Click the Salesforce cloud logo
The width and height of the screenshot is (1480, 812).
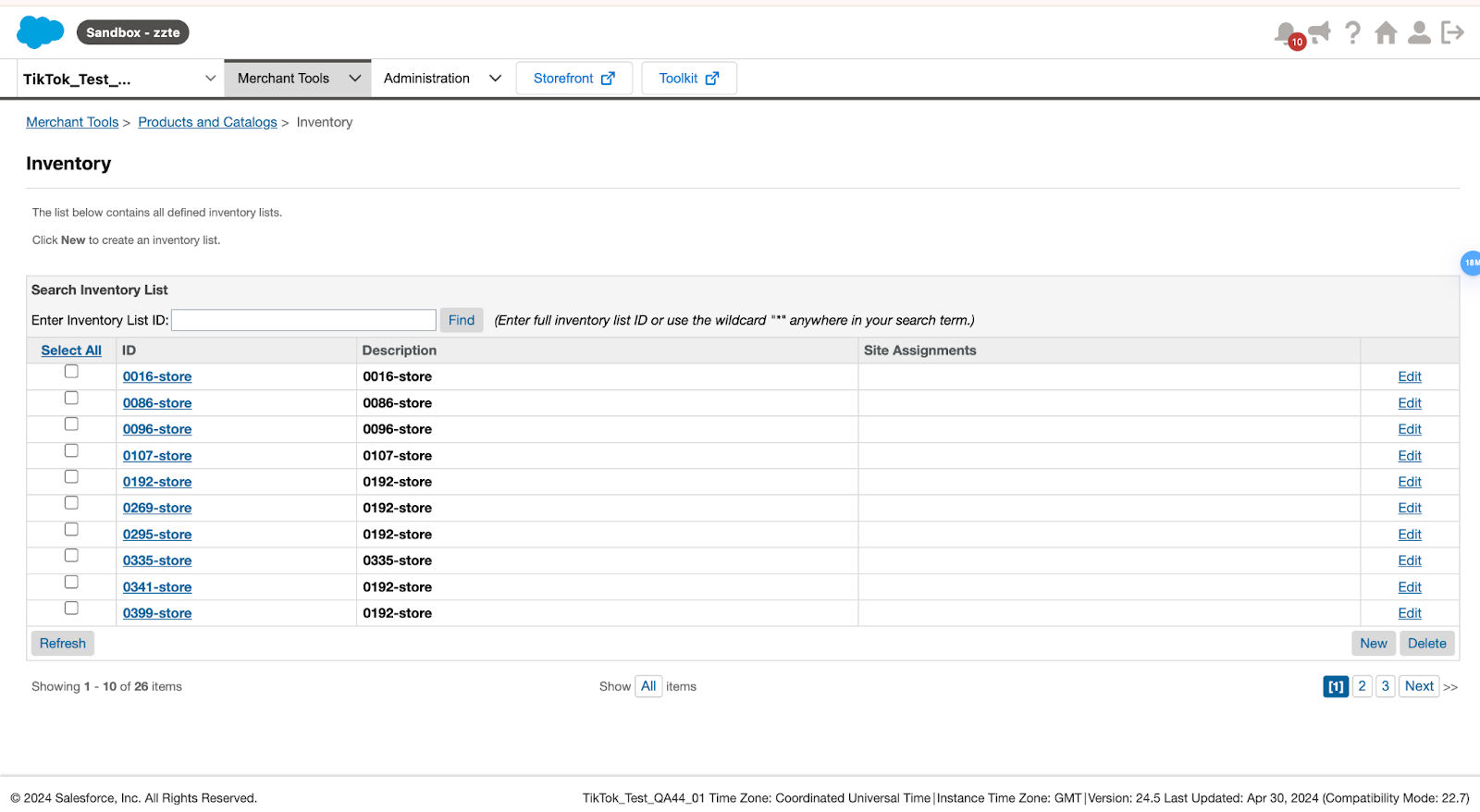tap(40, 32)
